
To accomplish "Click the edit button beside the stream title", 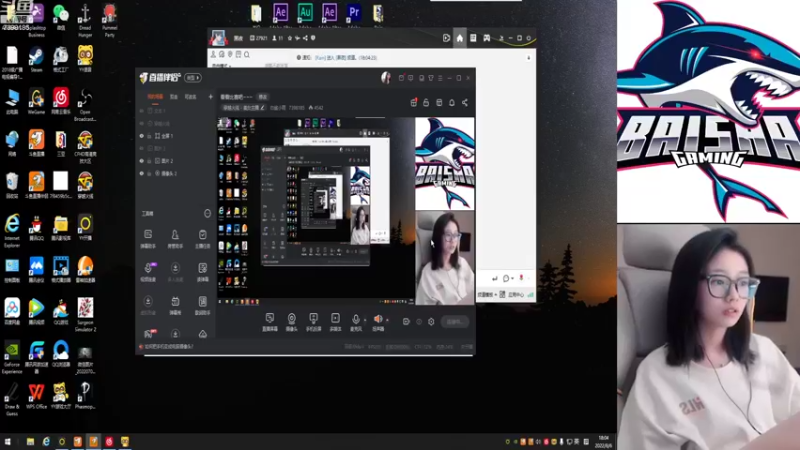I will [262, 96].
